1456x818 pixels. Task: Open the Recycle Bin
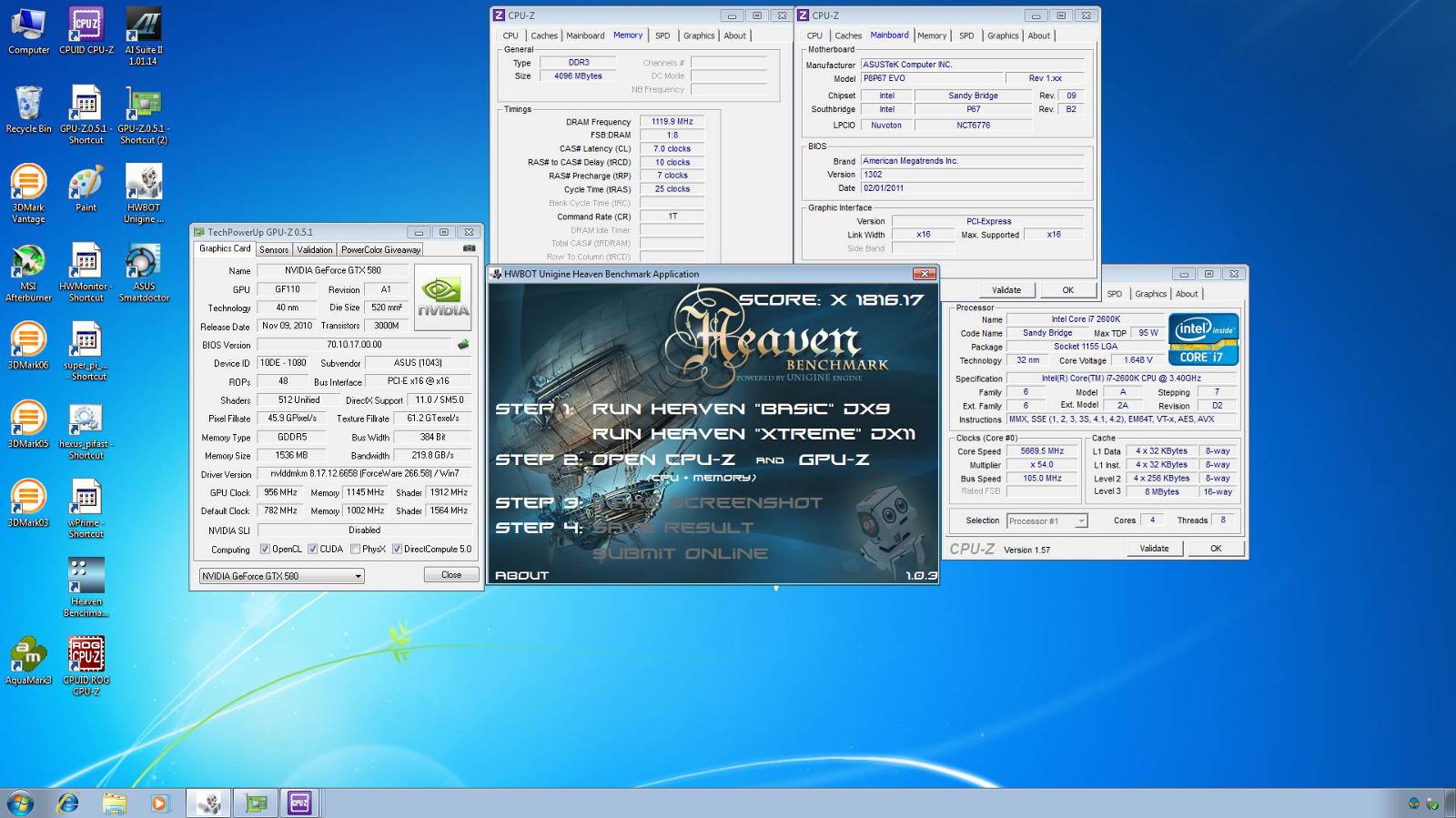pyautogui.click(x=28, y=110)
